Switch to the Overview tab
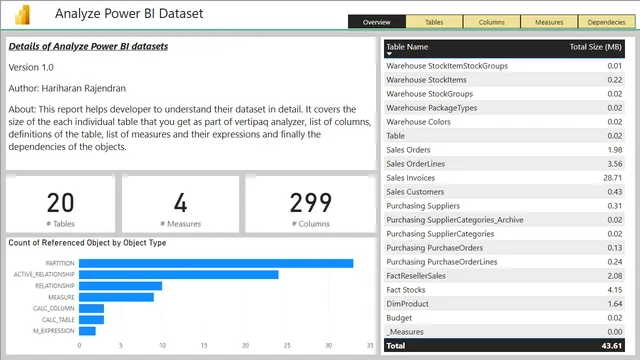 point(377,22)
